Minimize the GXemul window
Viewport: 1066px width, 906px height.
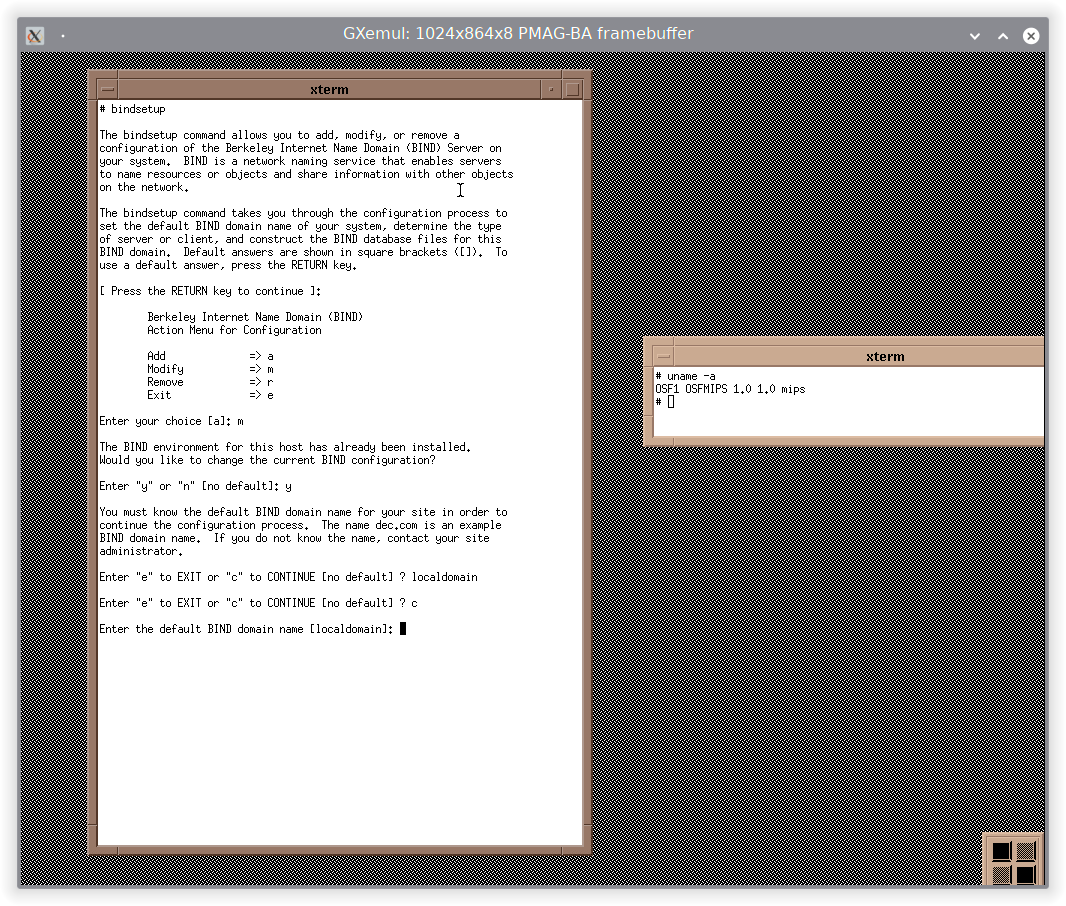[975, 36]
